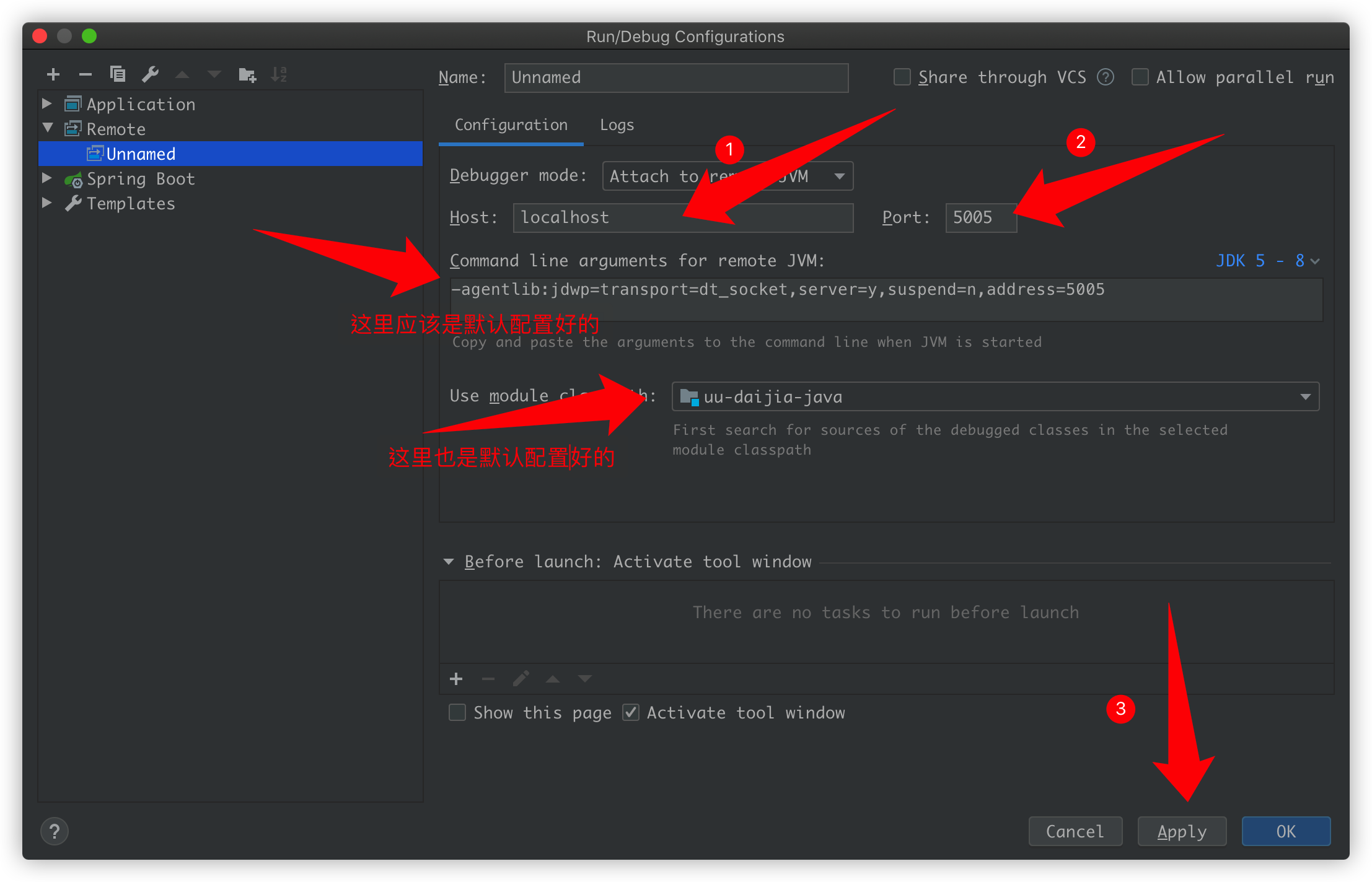This screenshot has width=1372, height=882.
Task: Enable Share through VCS checkbox
Action: (902, 77)
